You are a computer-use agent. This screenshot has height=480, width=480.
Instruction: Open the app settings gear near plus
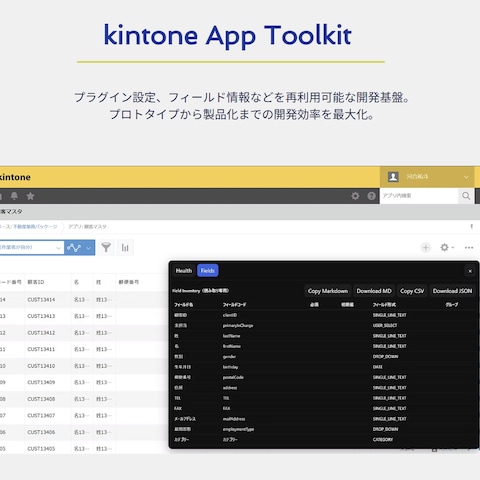pos(445,247)
